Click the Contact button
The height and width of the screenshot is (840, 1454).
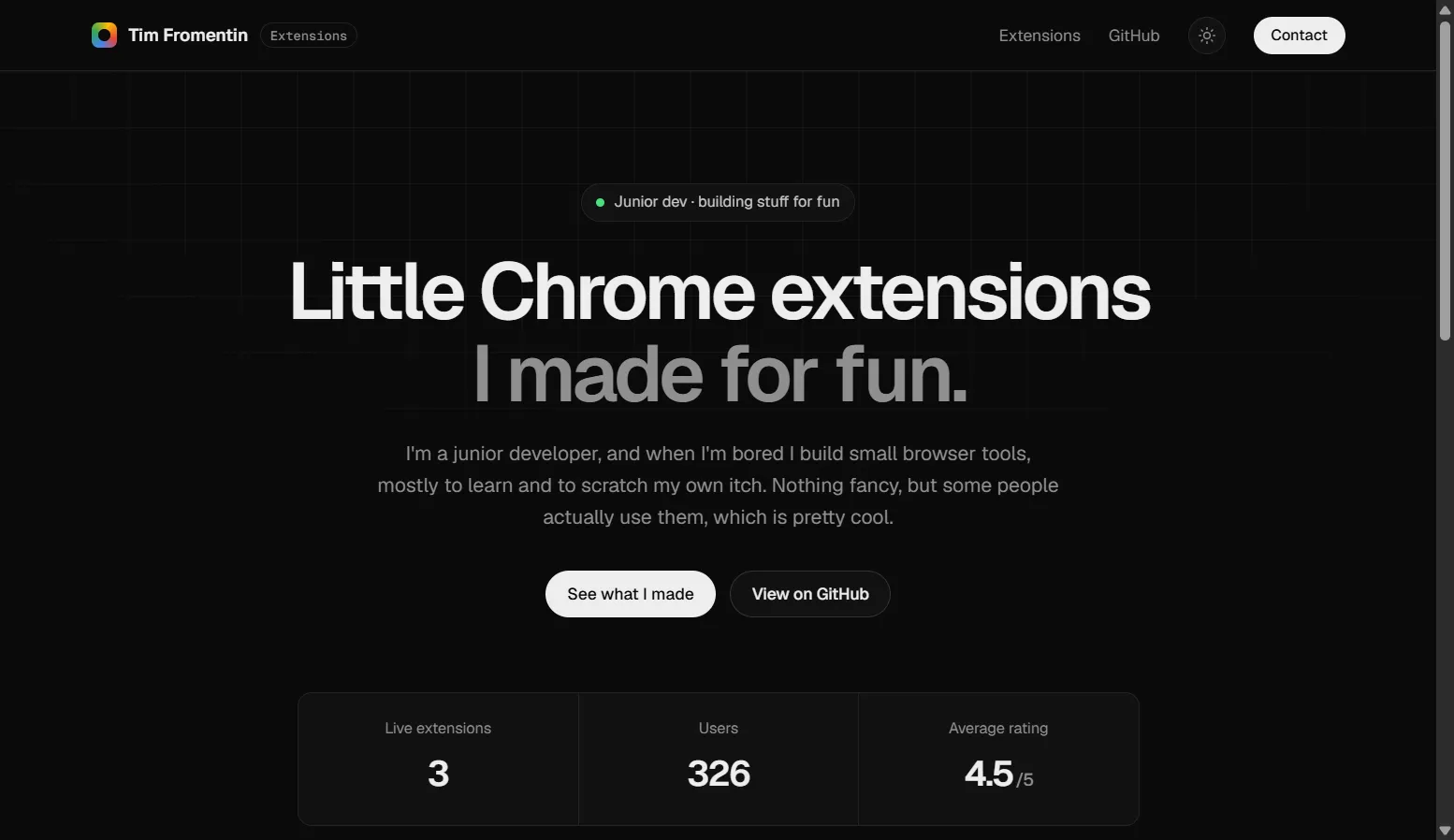coord(1299,36)
